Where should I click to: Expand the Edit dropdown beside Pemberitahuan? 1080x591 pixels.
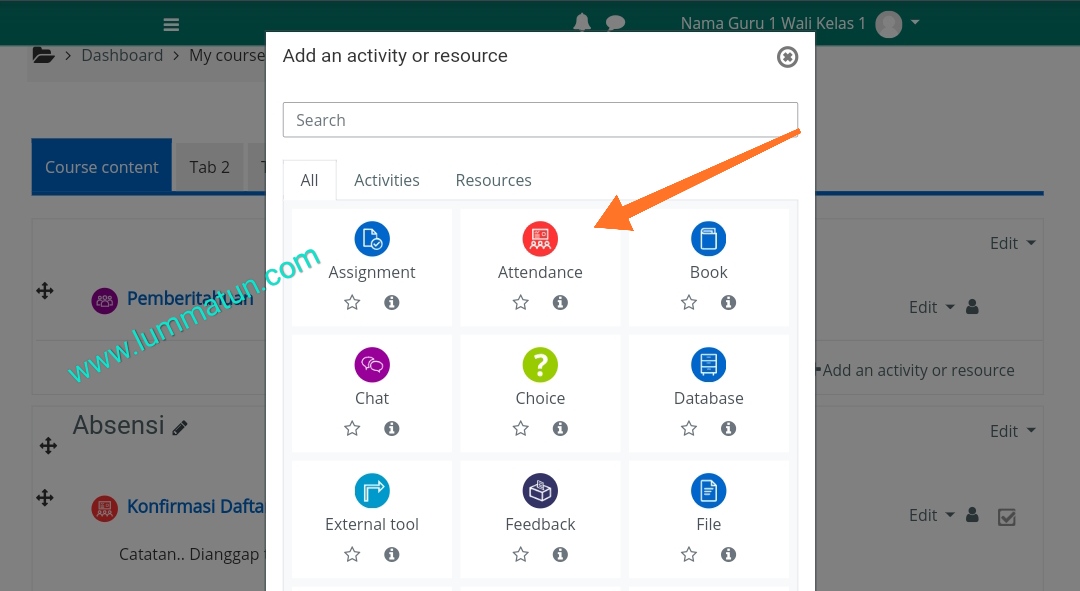click(931, 307)
